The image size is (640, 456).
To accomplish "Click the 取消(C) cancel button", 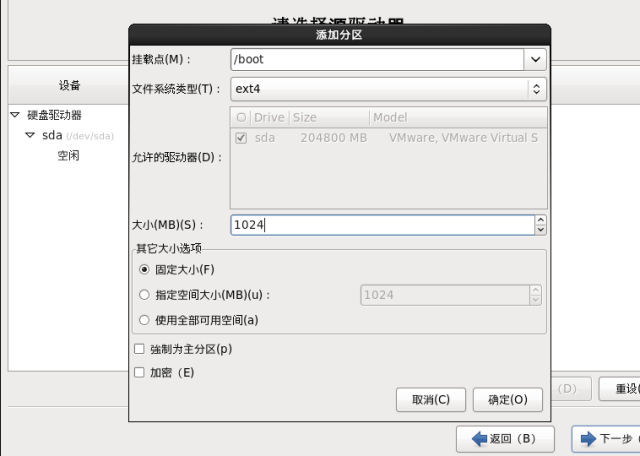I will (x=431, y=400).
